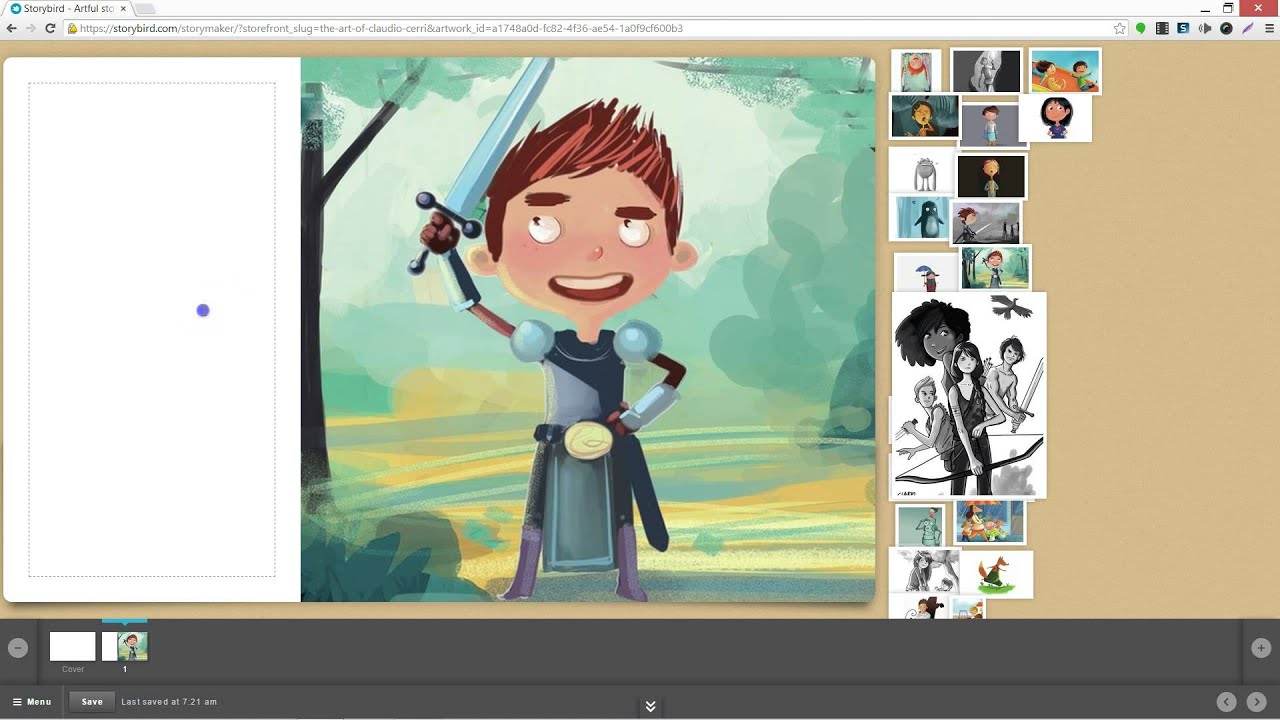Open the Storybird Menu
1280x720 pixels.
32,702
